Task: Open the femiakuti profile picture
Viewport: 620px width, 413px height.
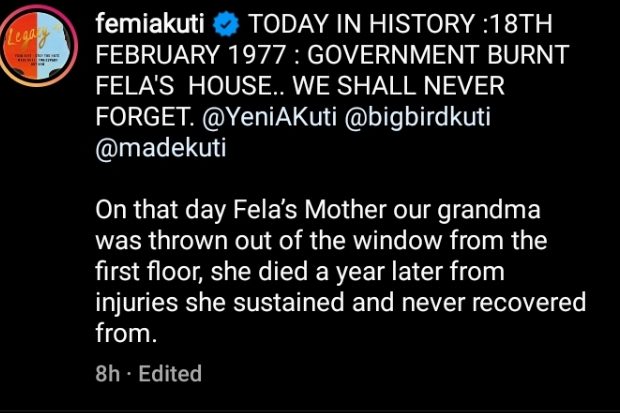Action: pyautogui.click(x=41, y=49)
